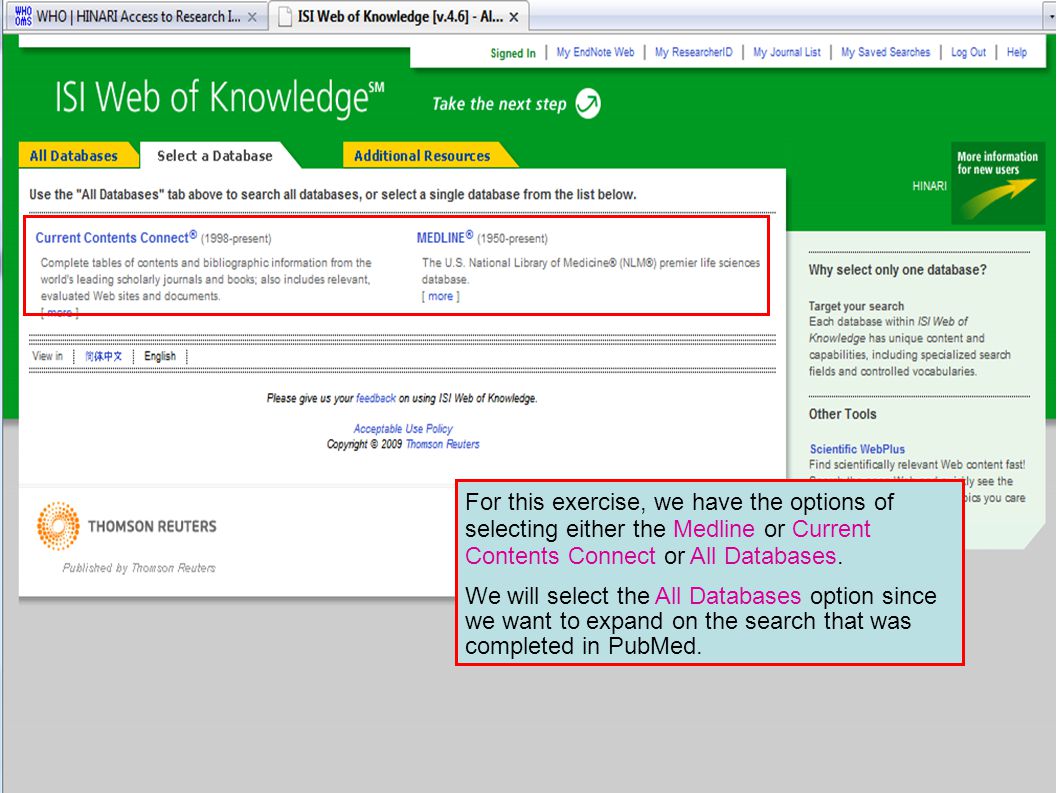
Task: Close the WHO HINARI browser tab
Action: 252,18
